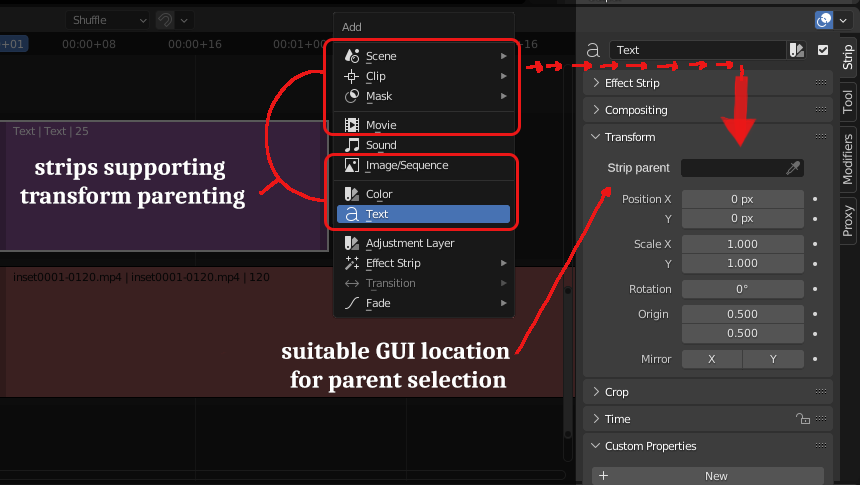Click the editor type icon at top right

tap(824, 20)
